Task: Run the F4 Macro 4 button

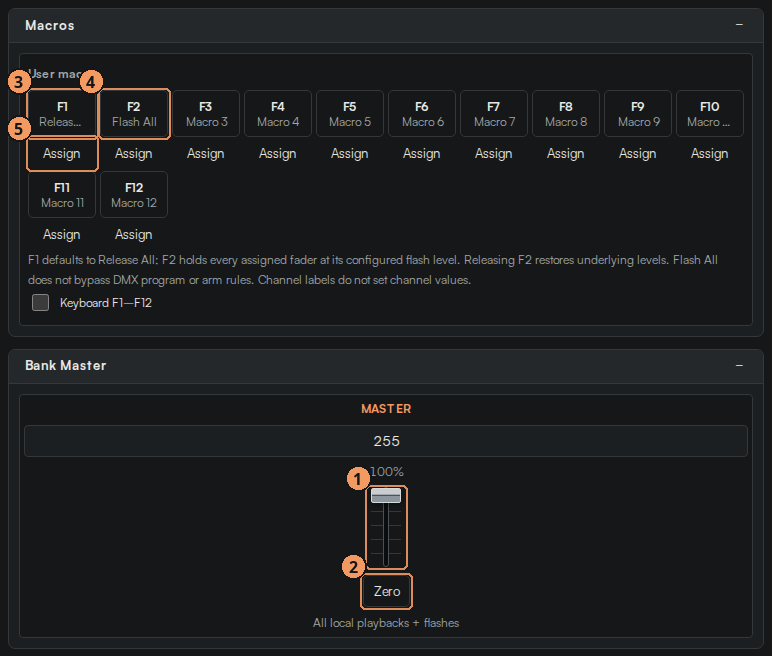Action: coord(278,114)
